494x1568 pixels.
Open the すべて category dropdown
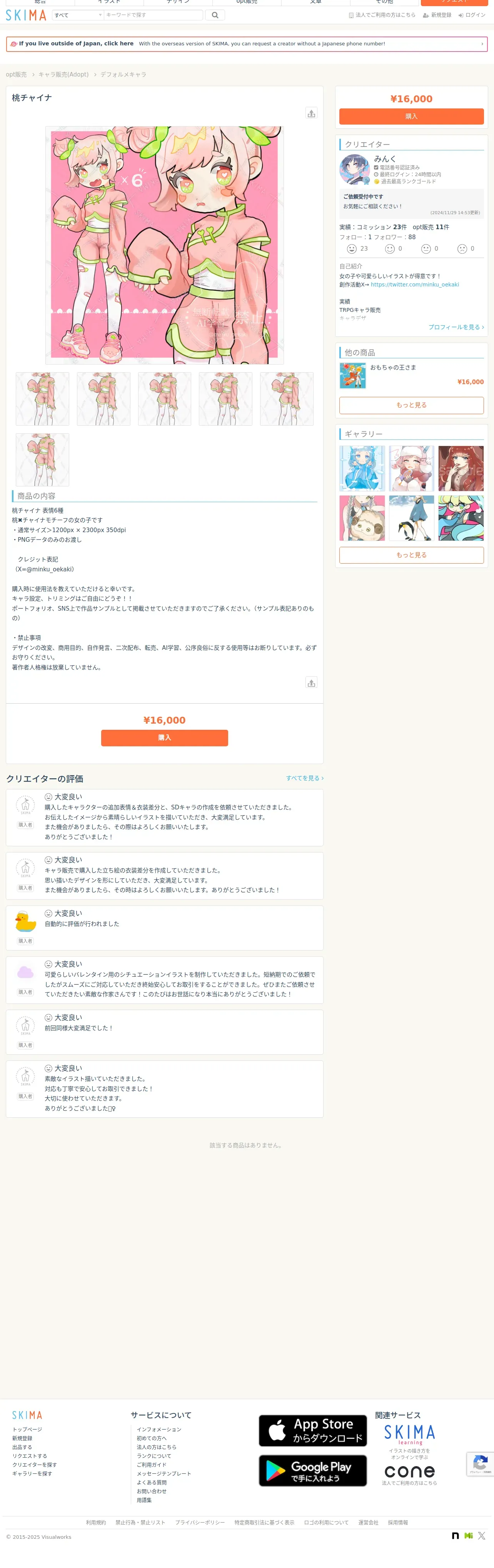pos(78,15)
